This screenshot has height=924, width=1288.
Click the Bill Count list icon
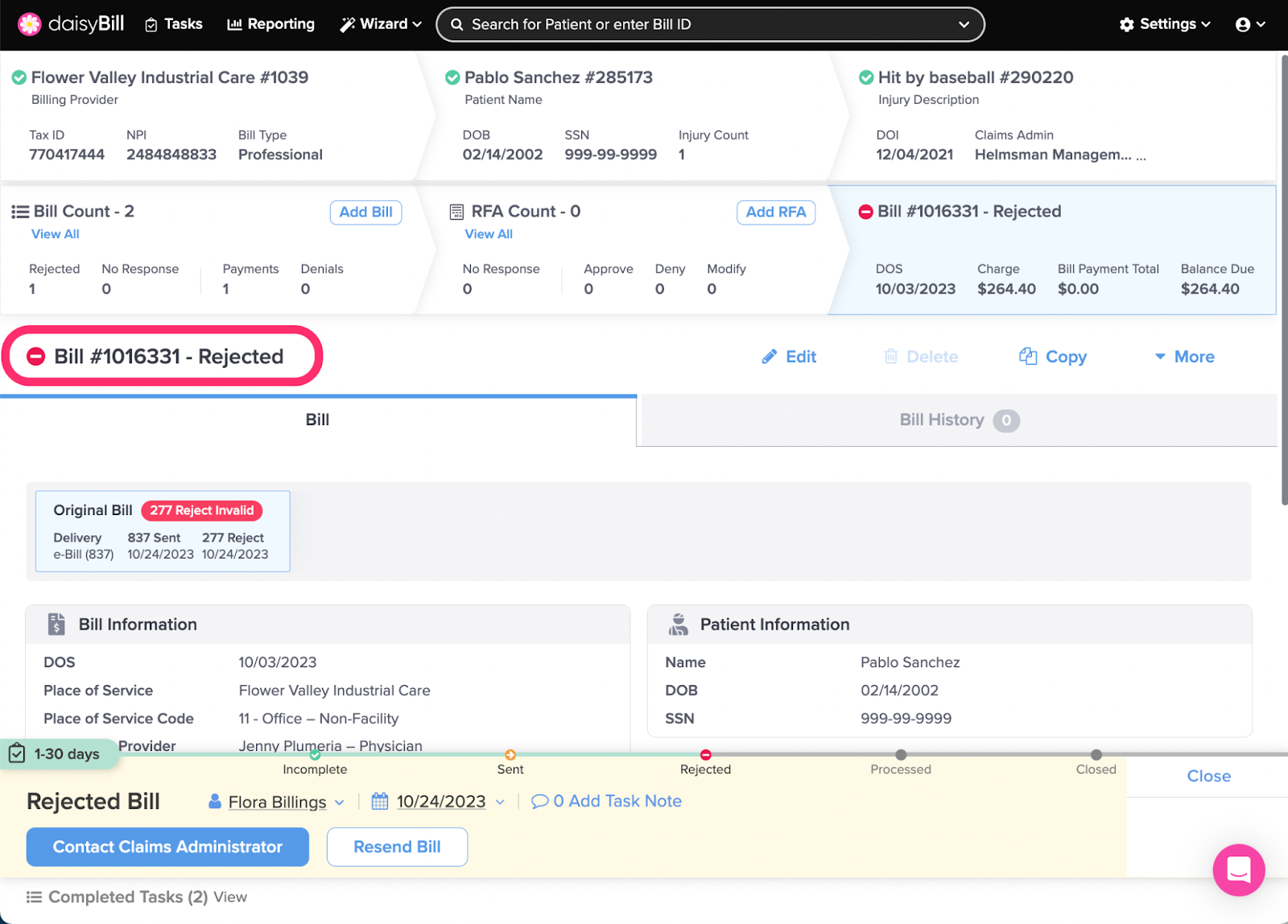click(x=20, y=212)
